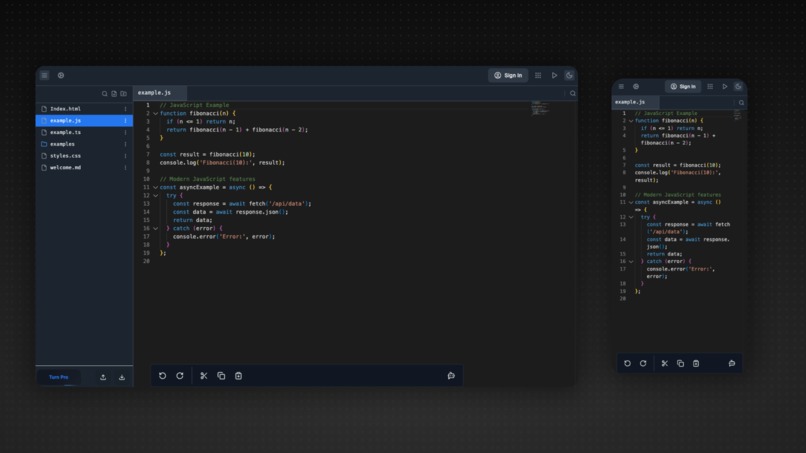Click upload icon in sidebar footer

[103, 377]
